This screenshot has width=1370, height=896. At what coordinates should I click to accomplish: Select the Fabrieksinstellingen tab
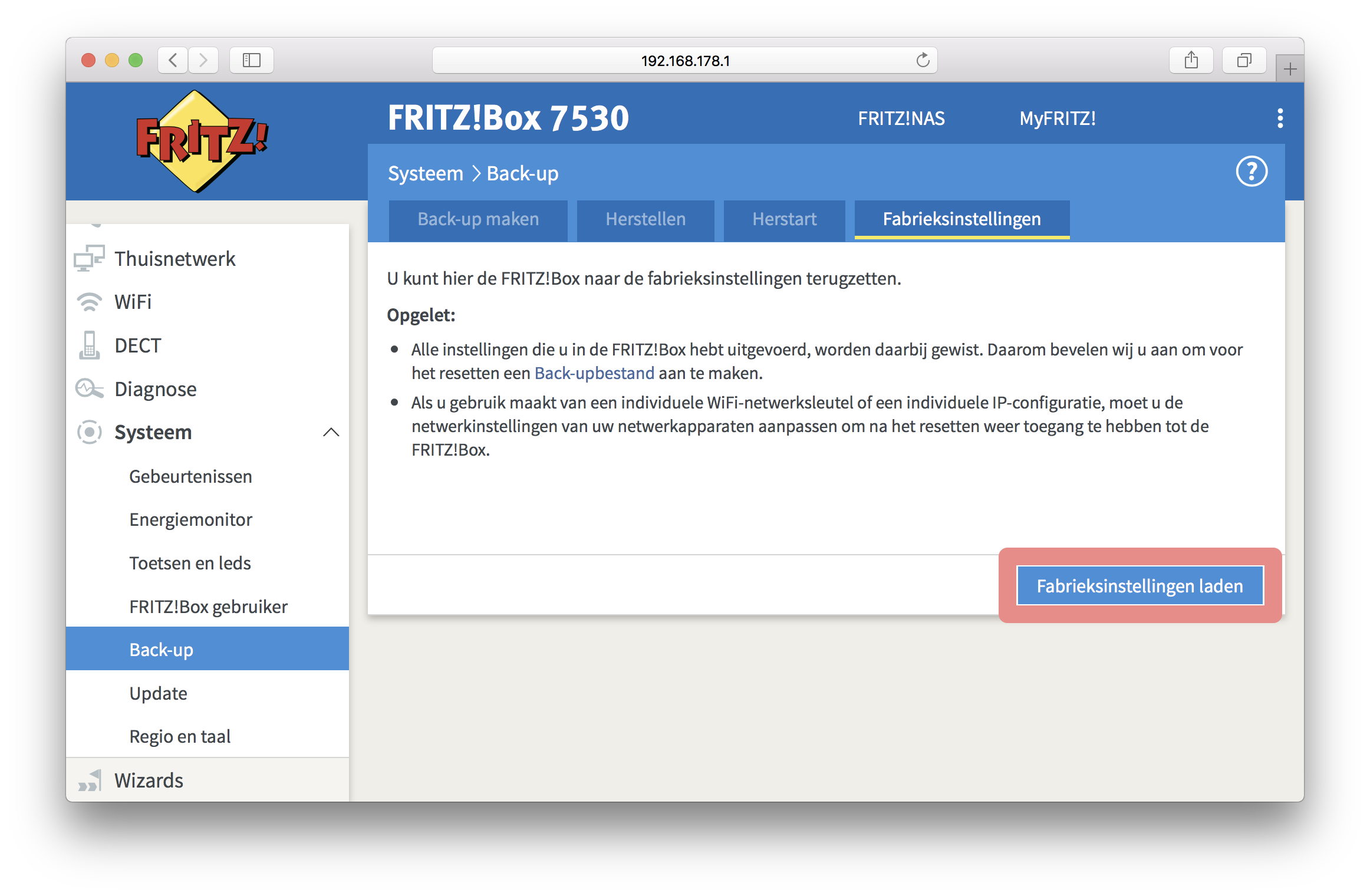click(x=961, y=220)
